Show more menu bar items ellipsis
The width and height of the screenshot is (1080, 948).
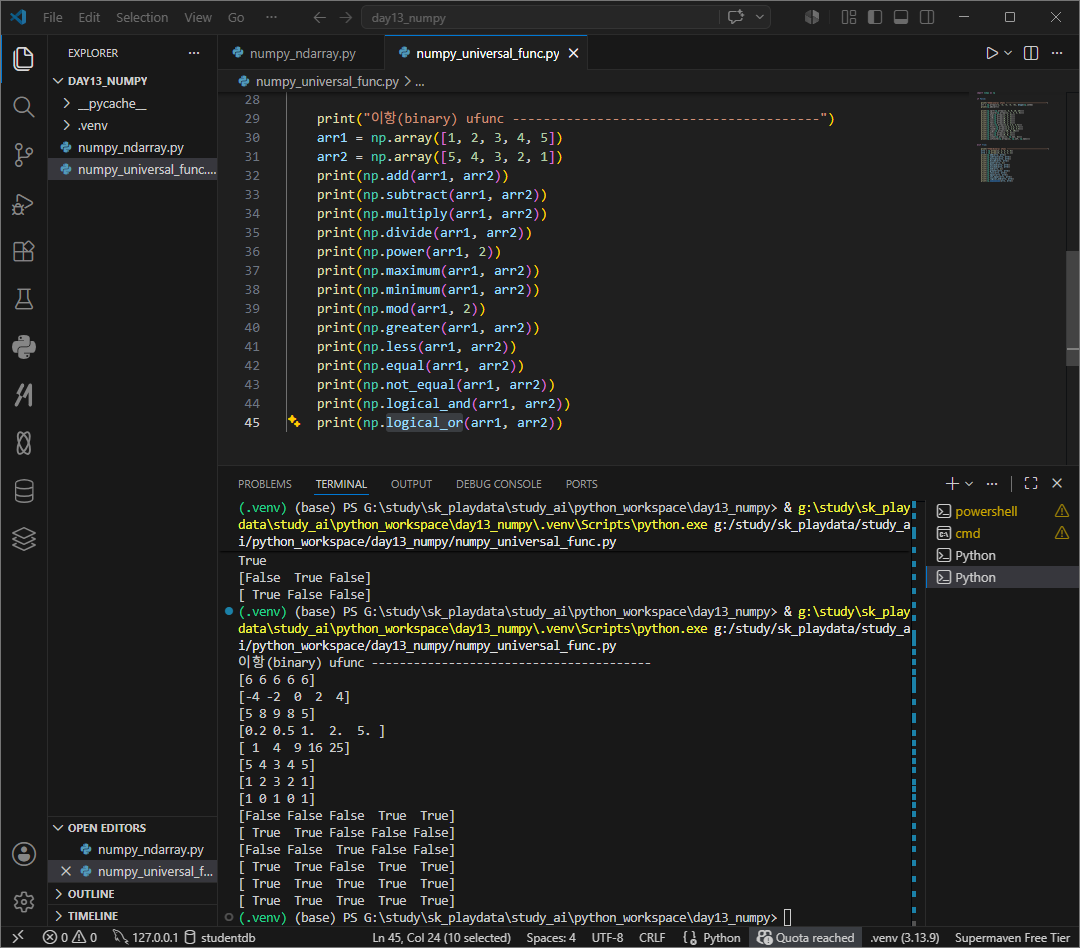[271, 17]
